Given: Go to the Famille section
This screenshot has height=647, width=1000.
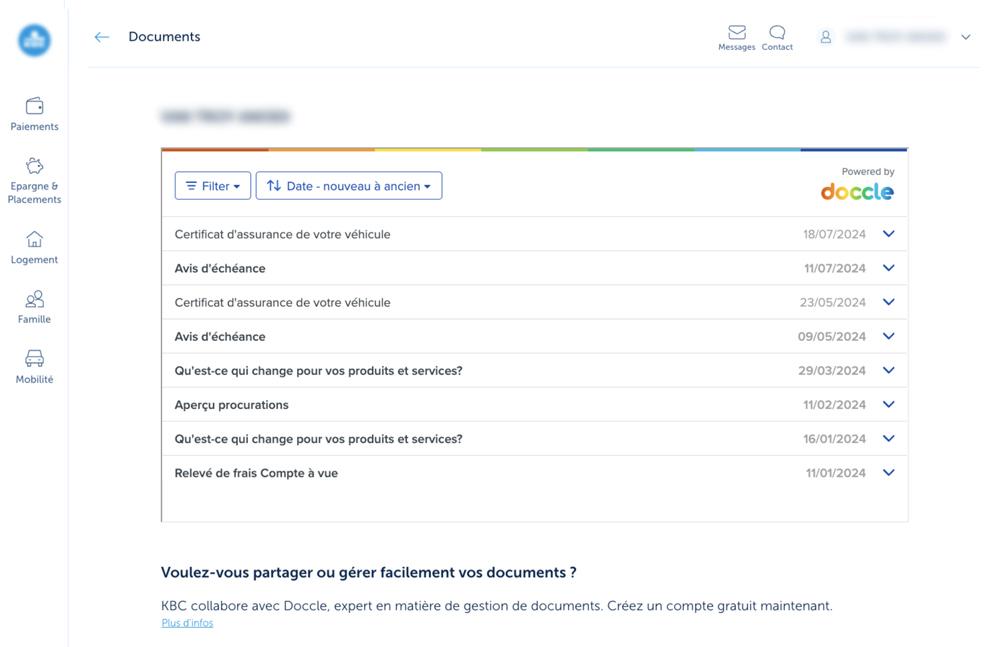Looking at the screenshot, I should click(x=34, y=306).
